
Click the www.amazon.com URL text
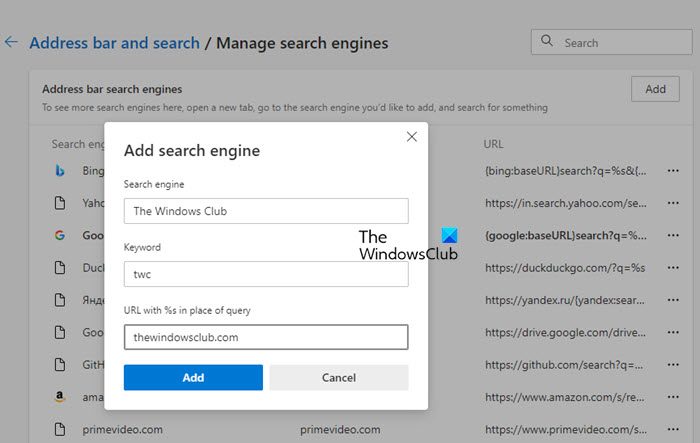click(x=565, y=397)
